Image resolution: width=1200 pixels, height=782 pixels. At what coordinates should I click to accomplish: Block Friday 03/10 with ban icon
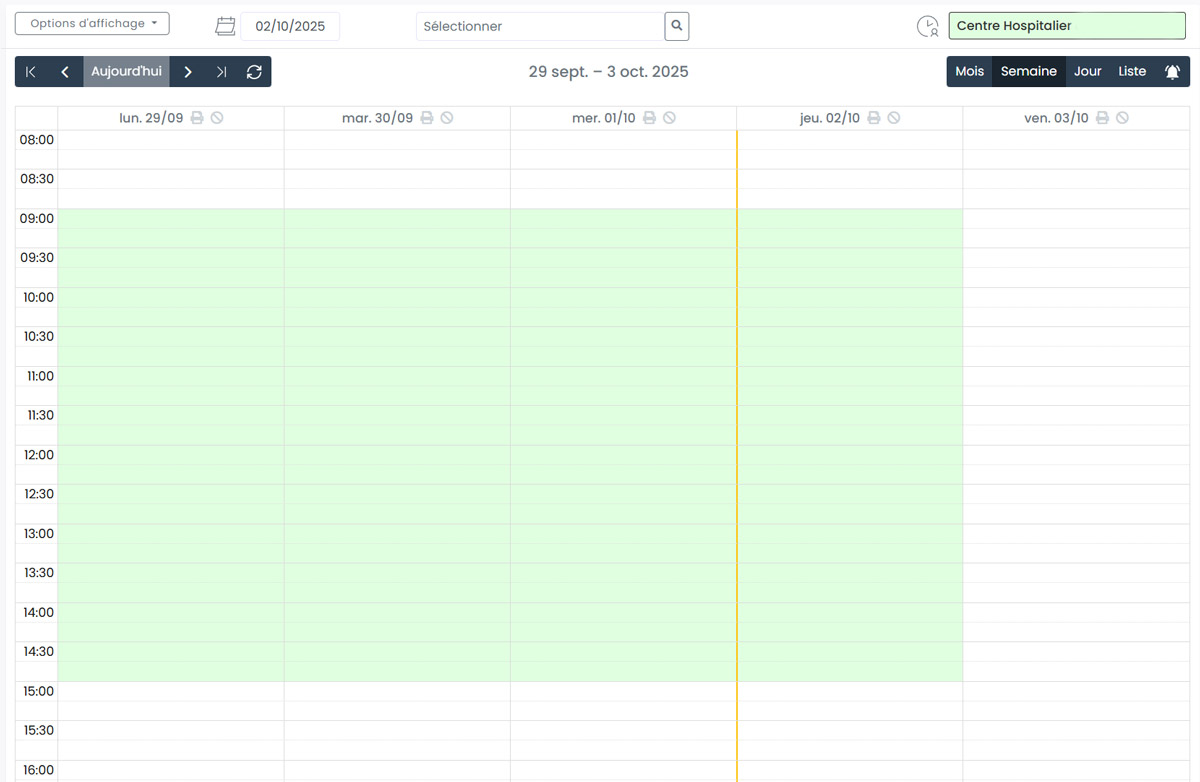click(x=1123, y=118)
